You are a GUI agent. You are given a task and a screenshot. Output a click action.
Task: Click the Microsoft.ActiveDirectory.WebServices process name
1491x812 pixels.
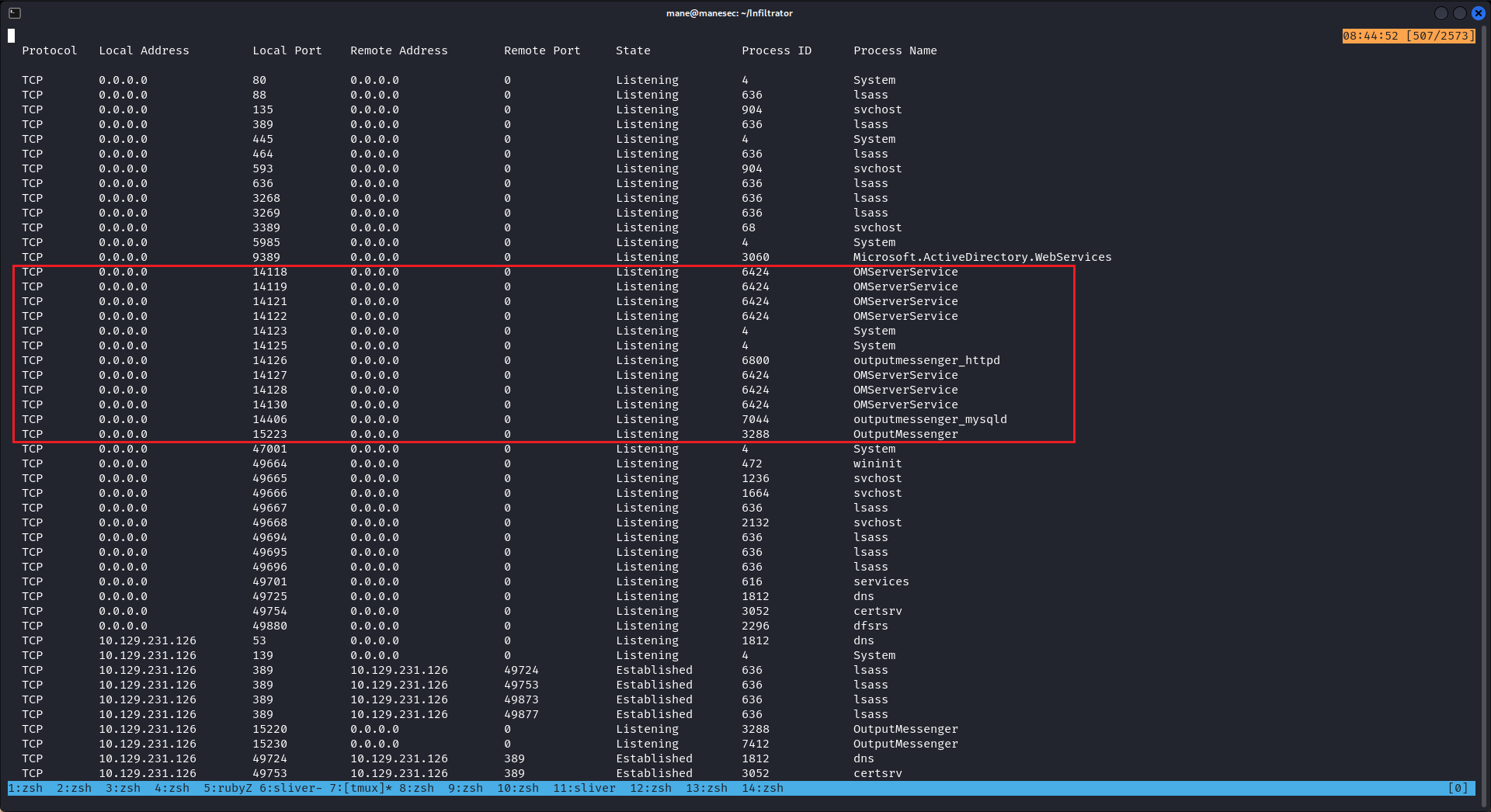[x=982, y=257]
